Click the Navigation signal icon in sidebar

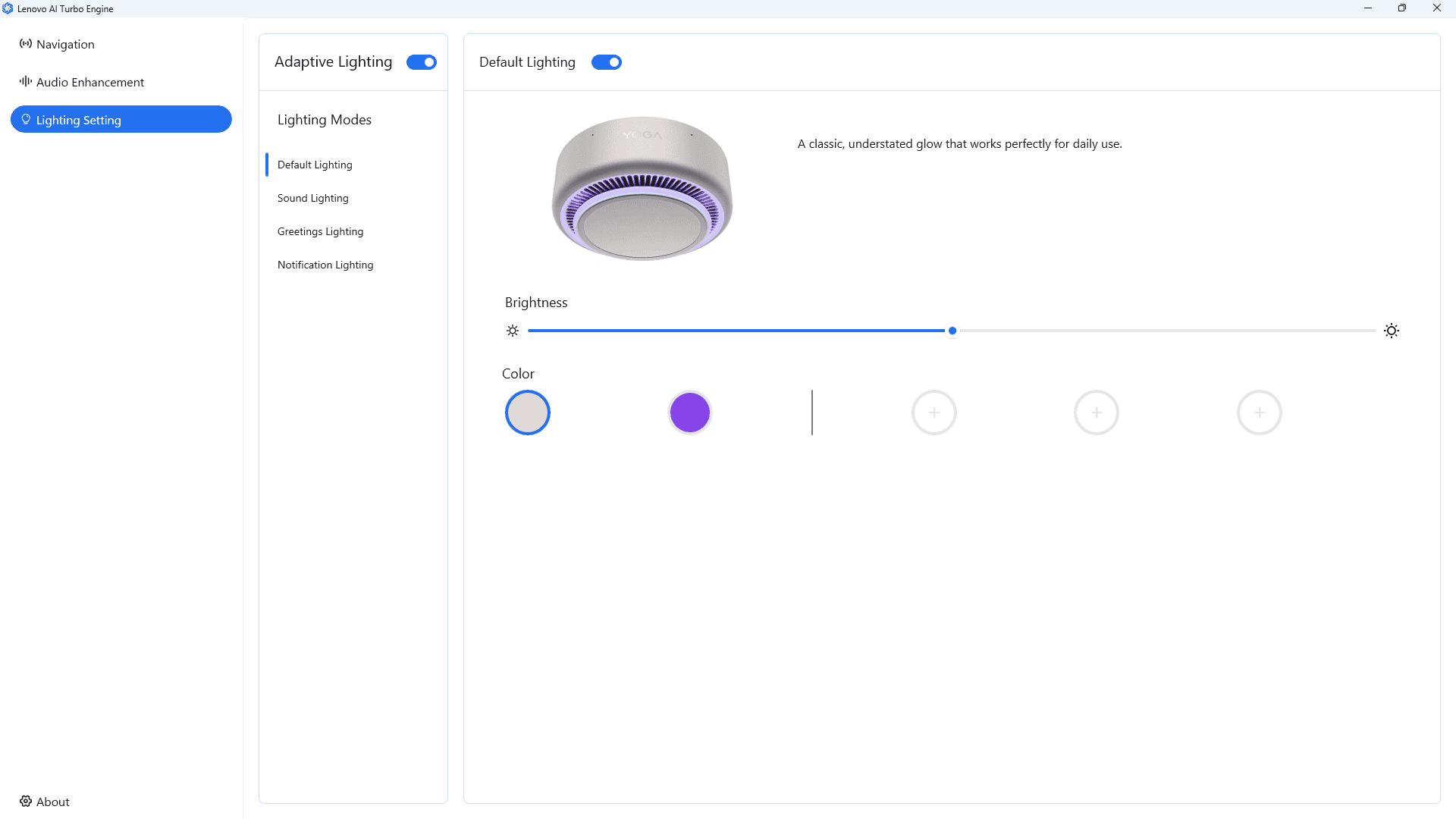(26, 44)
